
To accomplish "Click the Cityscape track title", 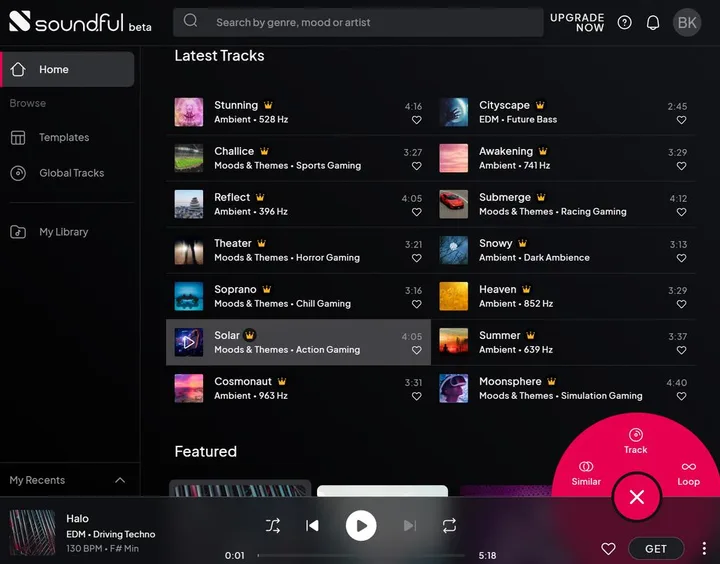I will 504,105.
